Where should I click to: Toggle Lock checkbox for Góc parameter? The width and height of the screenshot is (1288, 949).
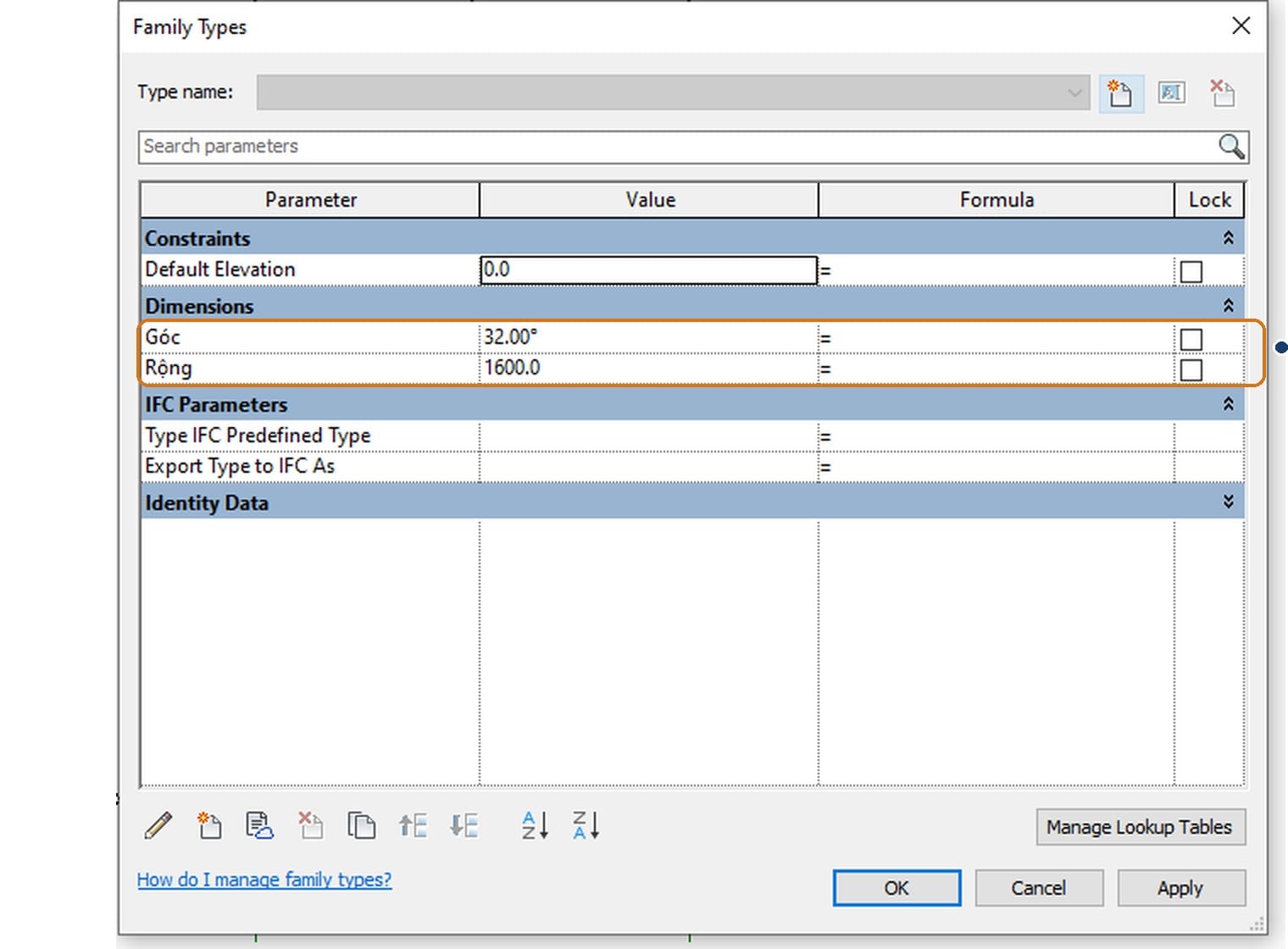click(1191, 340)
